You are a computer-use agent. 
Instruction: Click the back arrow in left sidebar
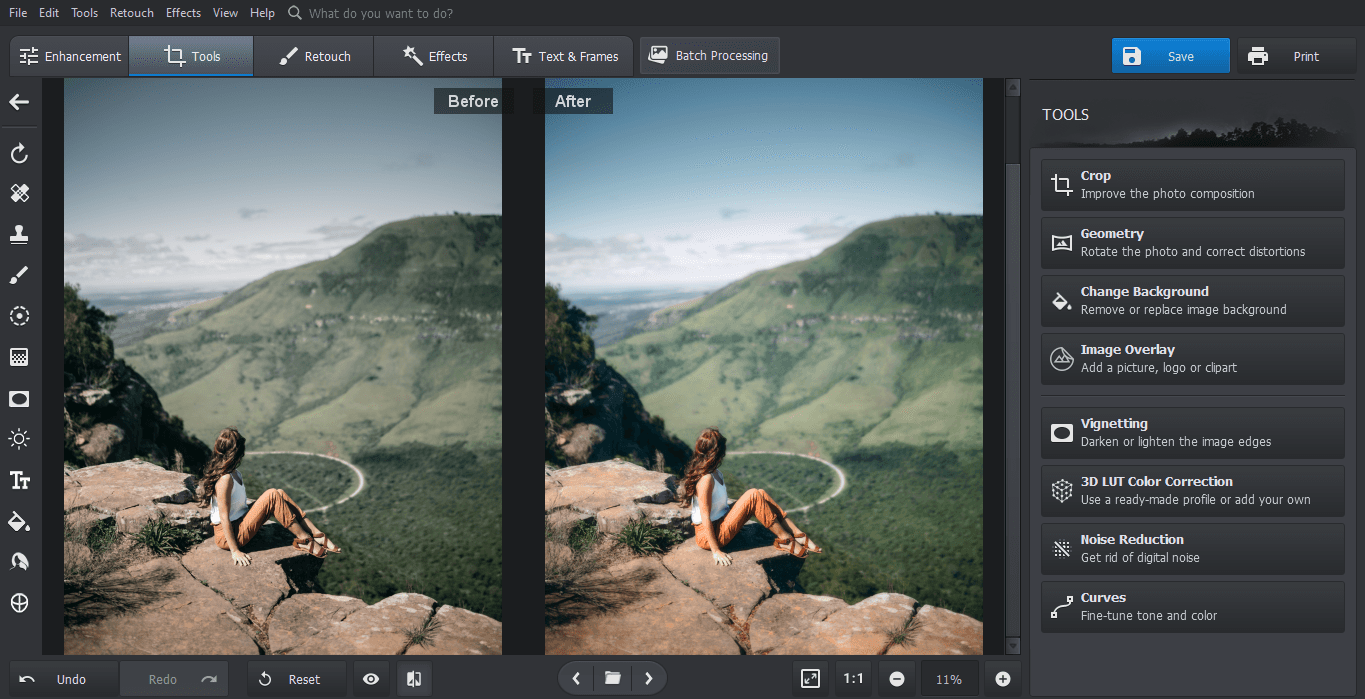(19, 102)
